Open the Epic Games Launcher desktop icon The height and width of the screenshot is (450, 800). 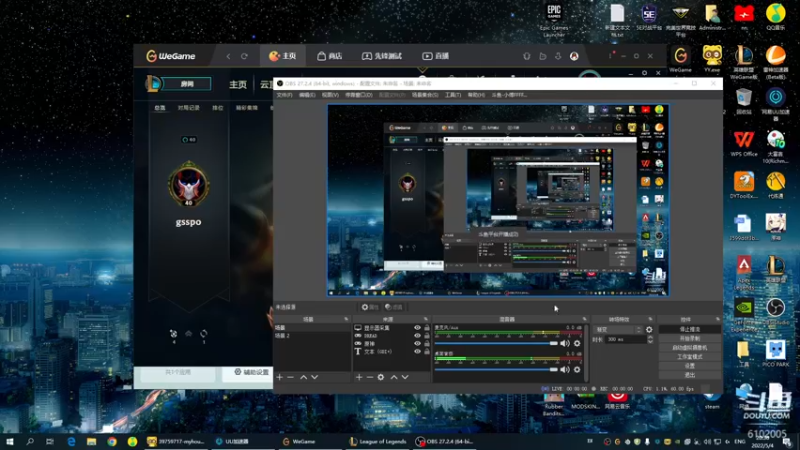(554, 20)
